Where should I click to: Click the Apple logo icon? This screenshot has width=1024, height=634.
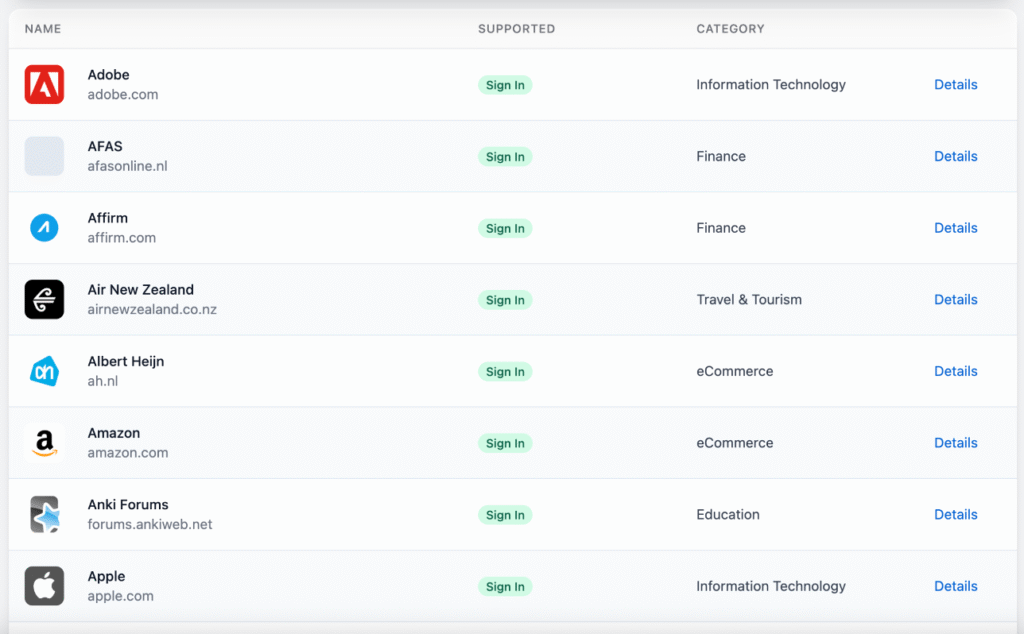click(44, 586)
